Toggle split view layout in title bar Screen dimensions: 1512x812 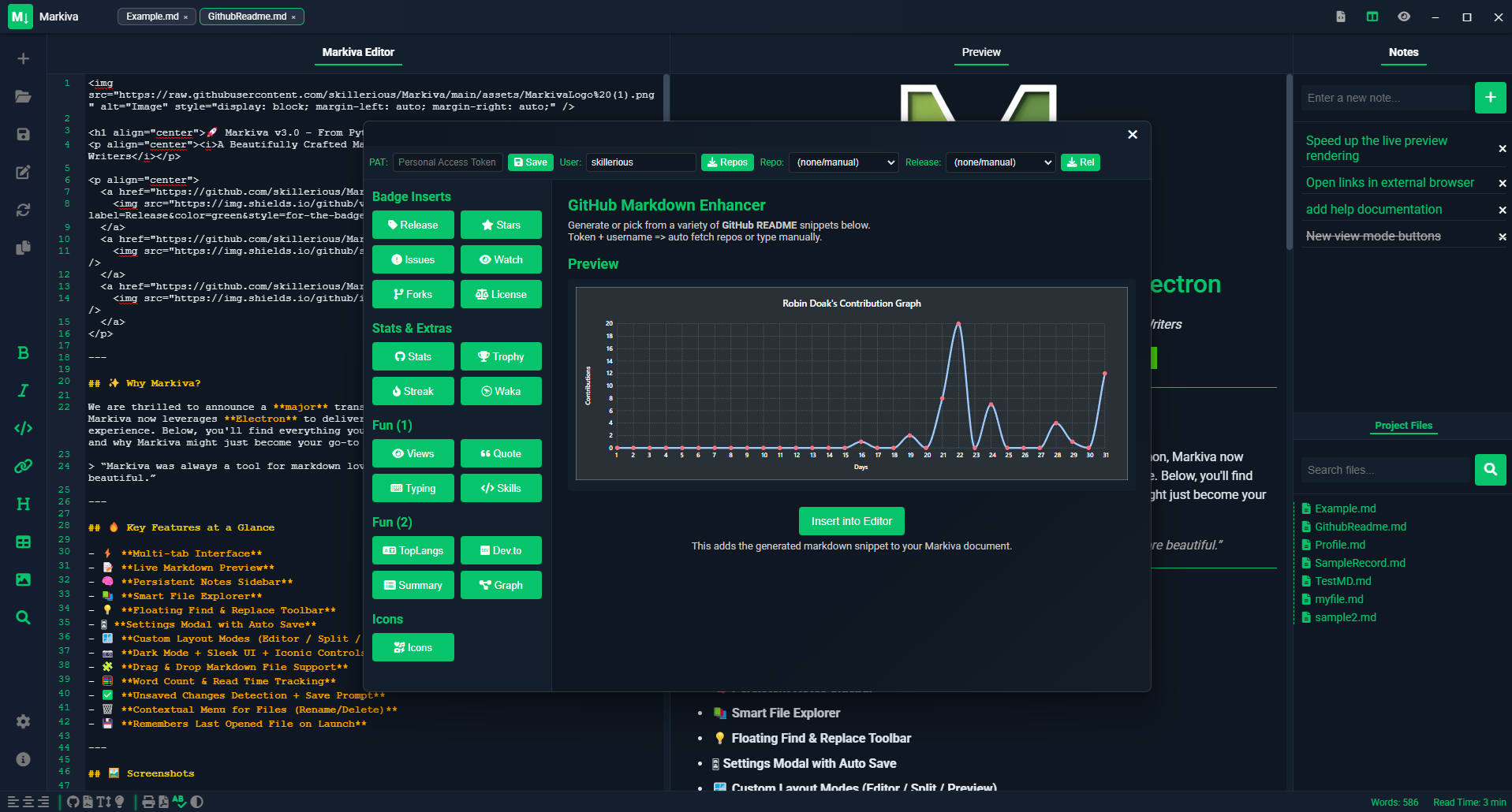(x=1372, y=17)
